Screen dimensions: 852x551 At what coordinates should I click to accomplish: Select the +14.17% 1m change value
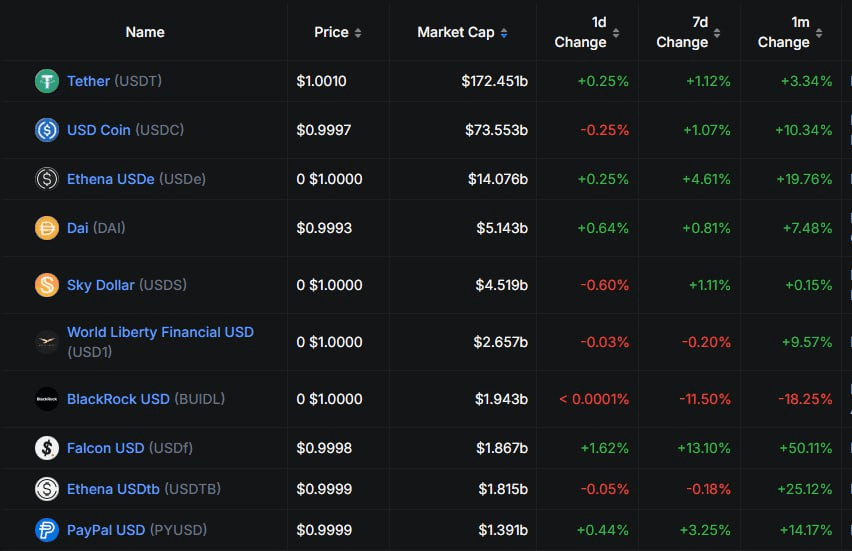click(806, 530)
